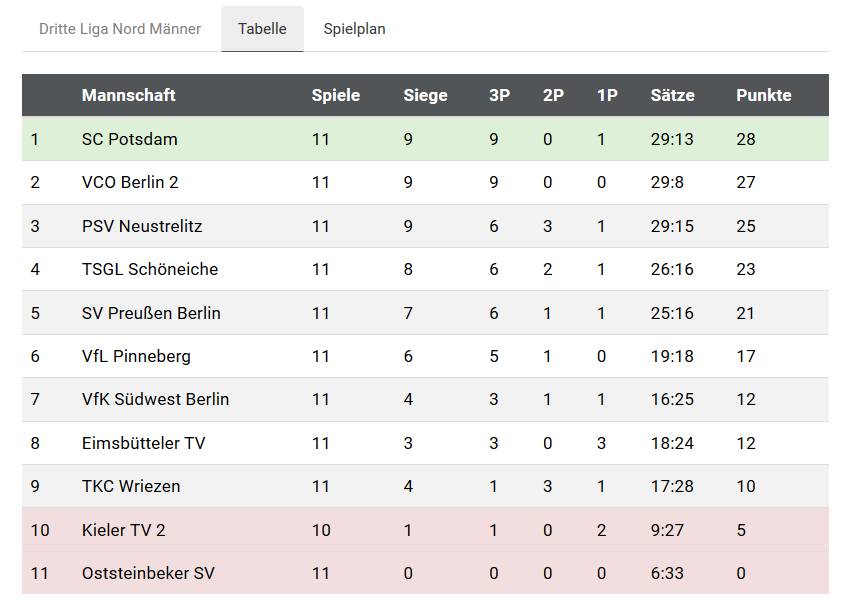Sort by the Siege column header
This screenshot has height=603, width=845.
tap(425, 95)
